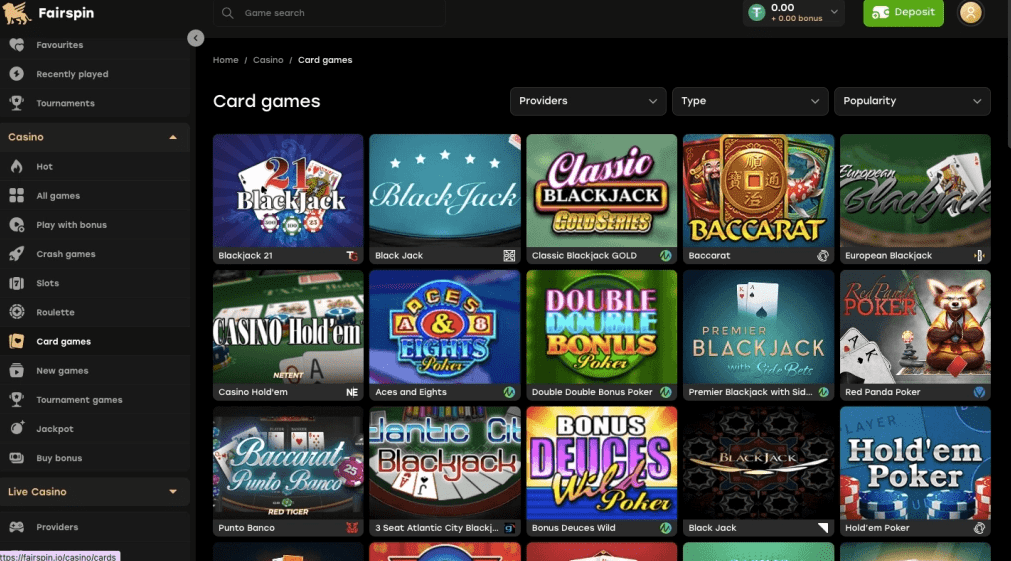
Task: Open Hold'em Poker game thumbnail
Action: (915, 463)
